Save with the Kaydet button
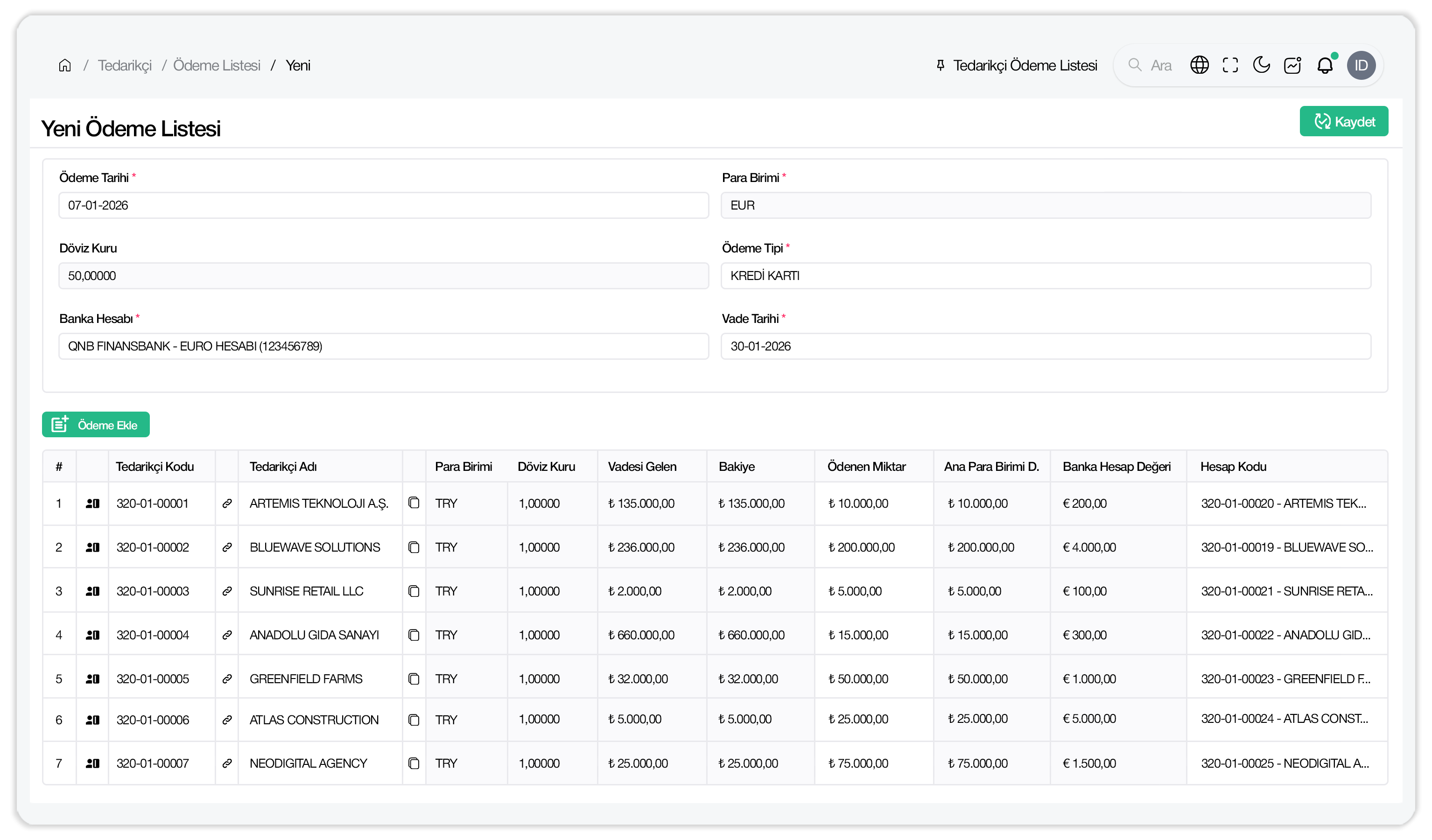Viewport: 1432px width, 840px height. point(1344,121)
